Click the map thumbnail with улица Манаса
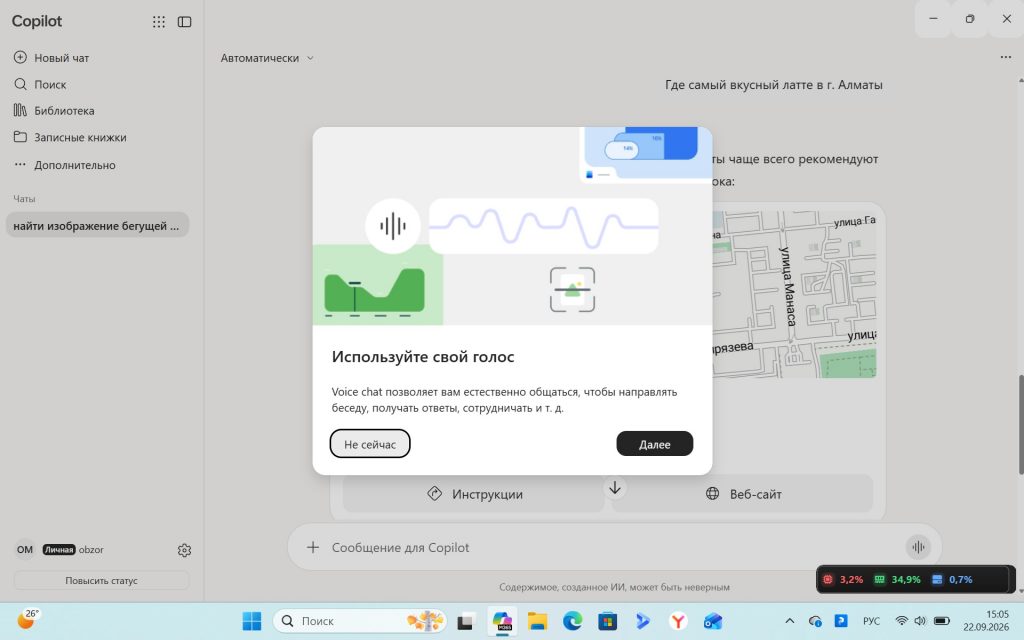1024x640 pixels. coord(794,295)
